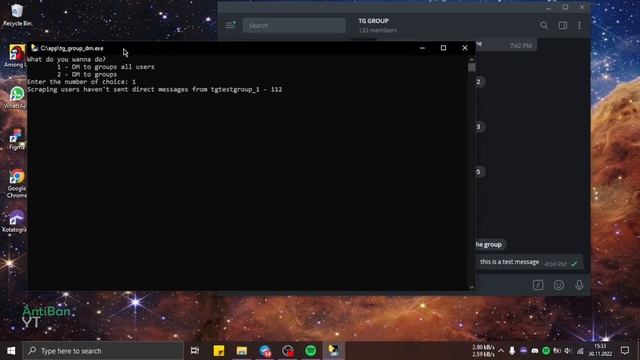Select the Among Us desktop shortcut
Image resolution: width=640 pixels, height=360 pixels.
16,56
